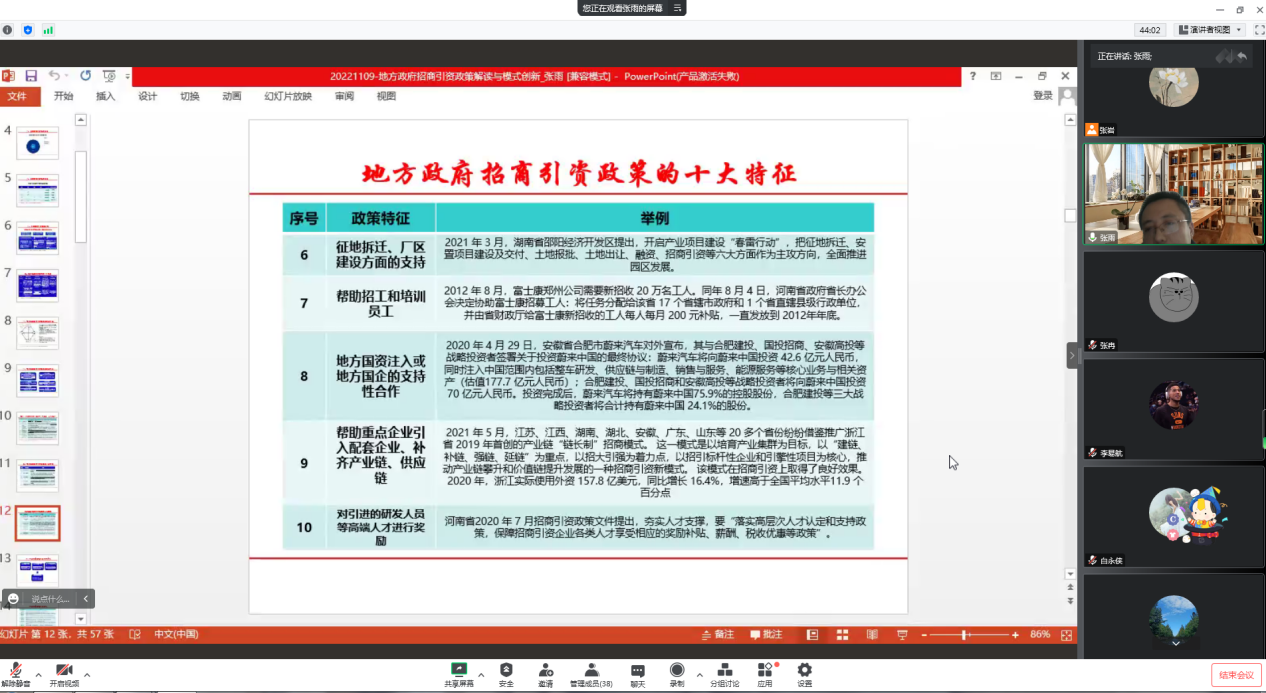Open the 开始 ribbon tab
The height and width of the screenshot is (693, 1266).
pos(64,96)
